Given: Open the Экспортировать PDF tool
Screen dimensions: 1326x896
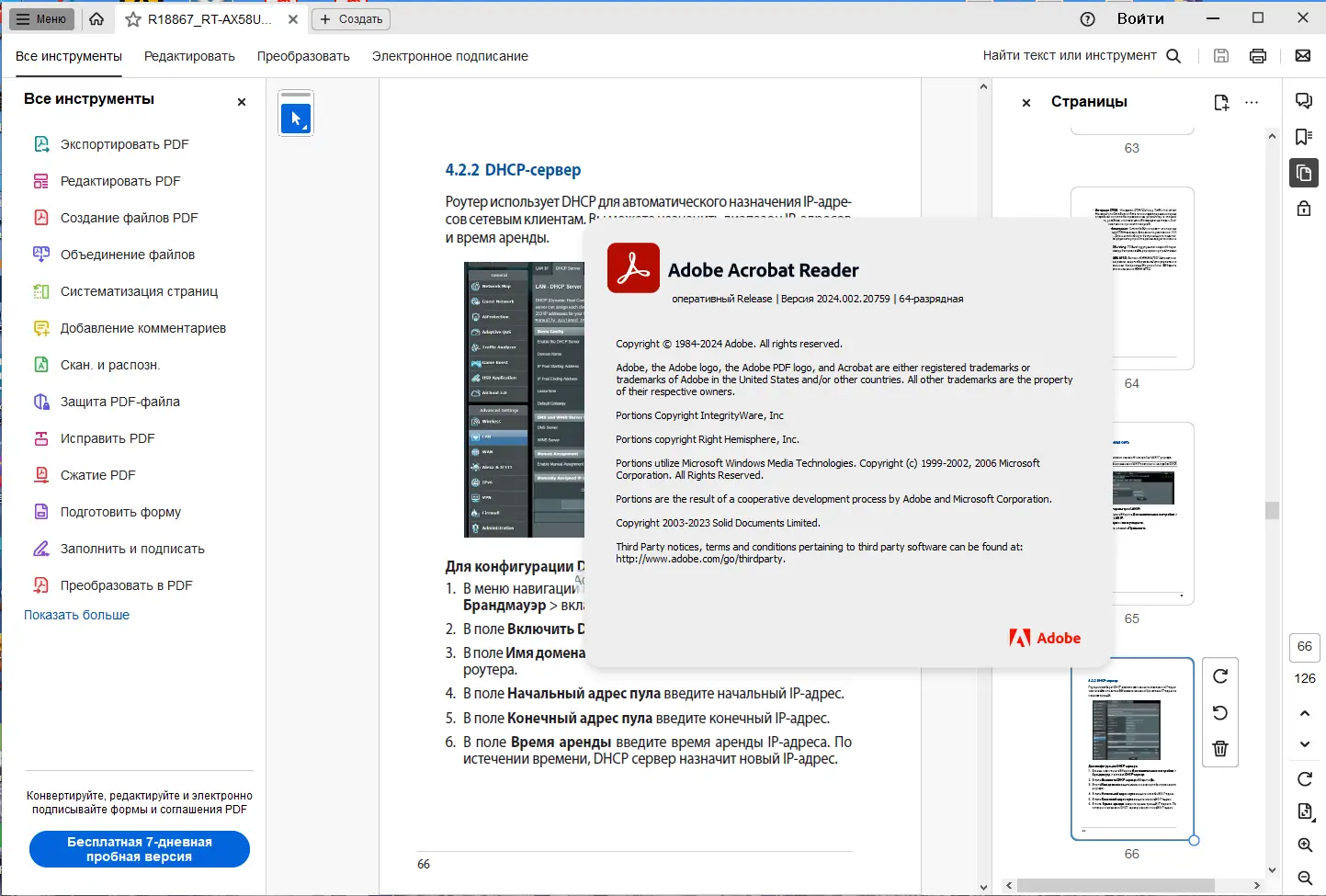Looking at the screenshot, I should (x=124, y=144).
